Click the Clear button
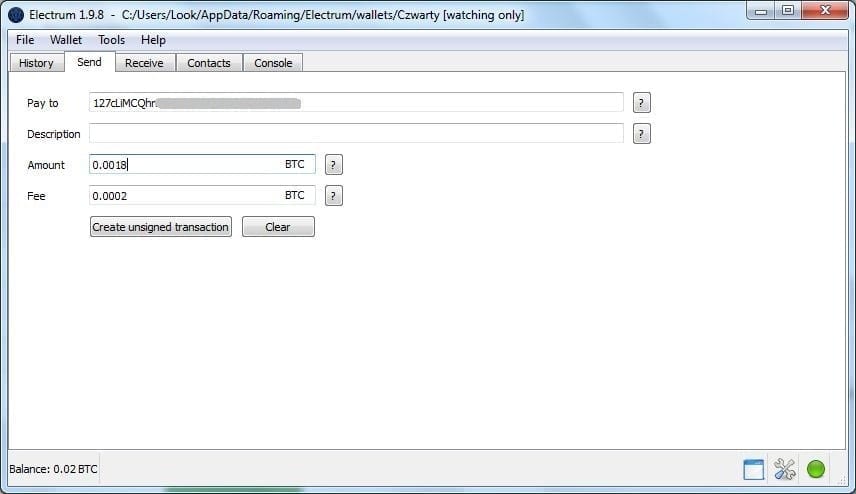This screenshot has width=856, height=494. [x=278, y=227]
